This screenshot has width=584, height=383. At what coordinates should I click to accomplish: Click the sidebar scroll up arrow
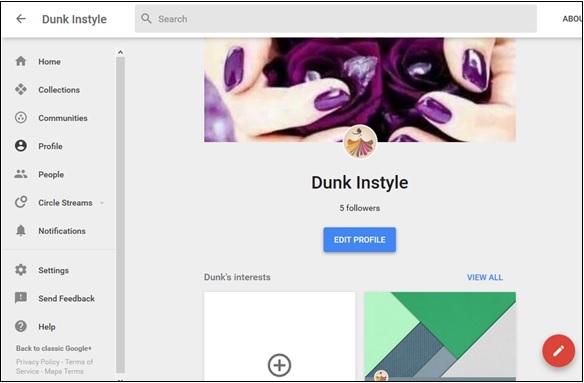point(120,53)
